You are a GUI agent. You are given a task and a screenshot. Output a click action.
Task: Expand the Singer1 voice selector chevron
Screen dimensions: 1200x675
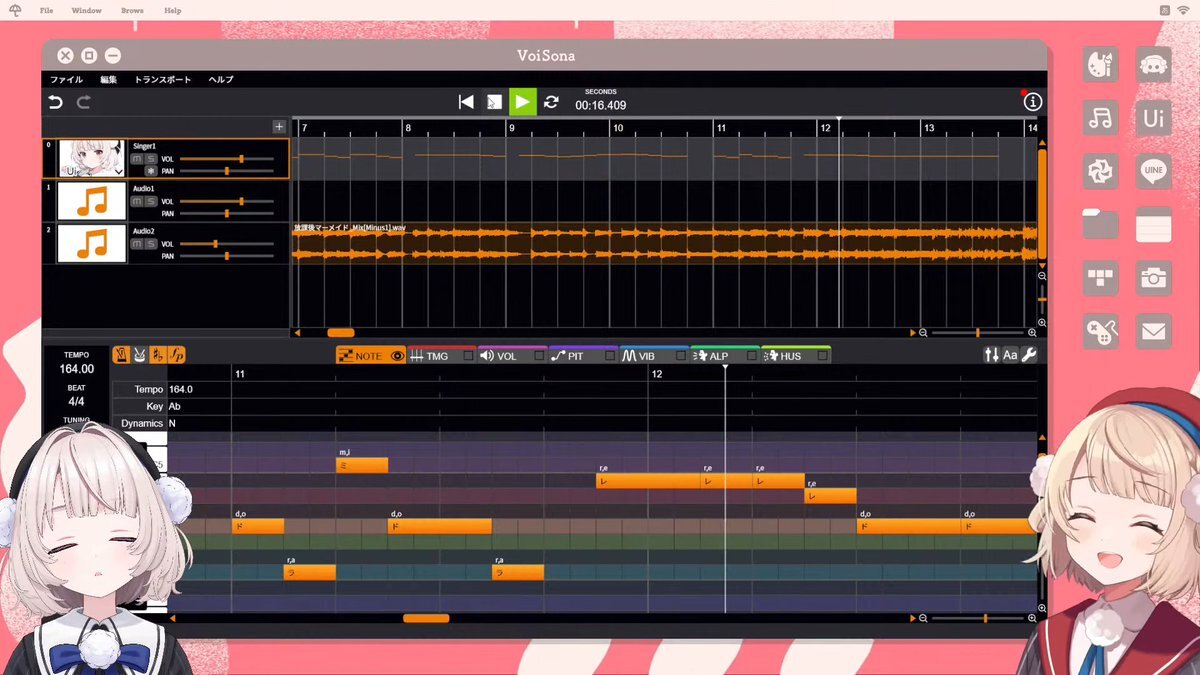(x=120, y=172)
